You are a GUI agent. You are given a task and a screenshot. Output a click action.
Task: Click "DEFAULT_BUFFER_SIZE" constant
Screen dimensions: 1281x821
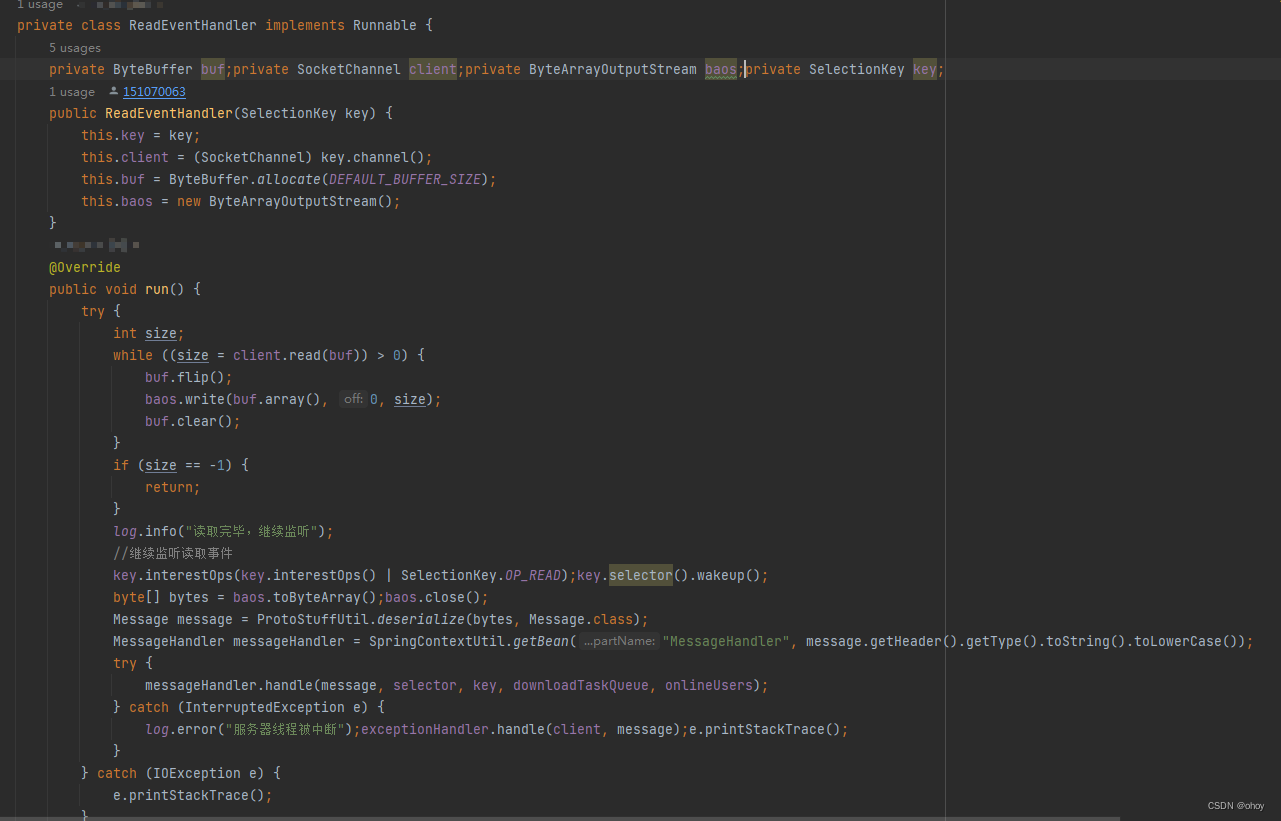[405, 179]
